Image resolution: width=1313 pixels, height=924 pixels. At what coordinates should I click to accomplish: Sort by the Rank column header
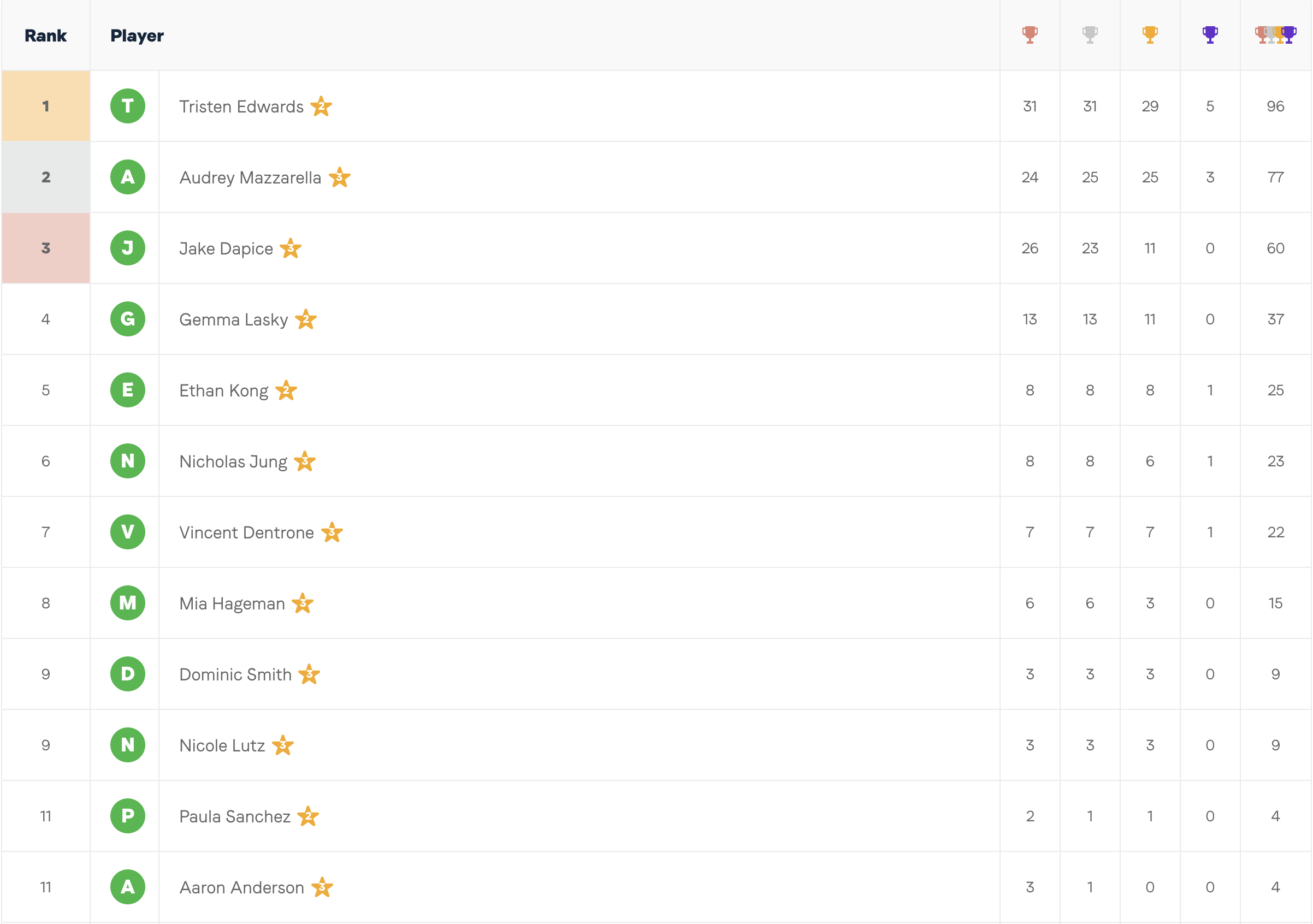click(46, 35)
